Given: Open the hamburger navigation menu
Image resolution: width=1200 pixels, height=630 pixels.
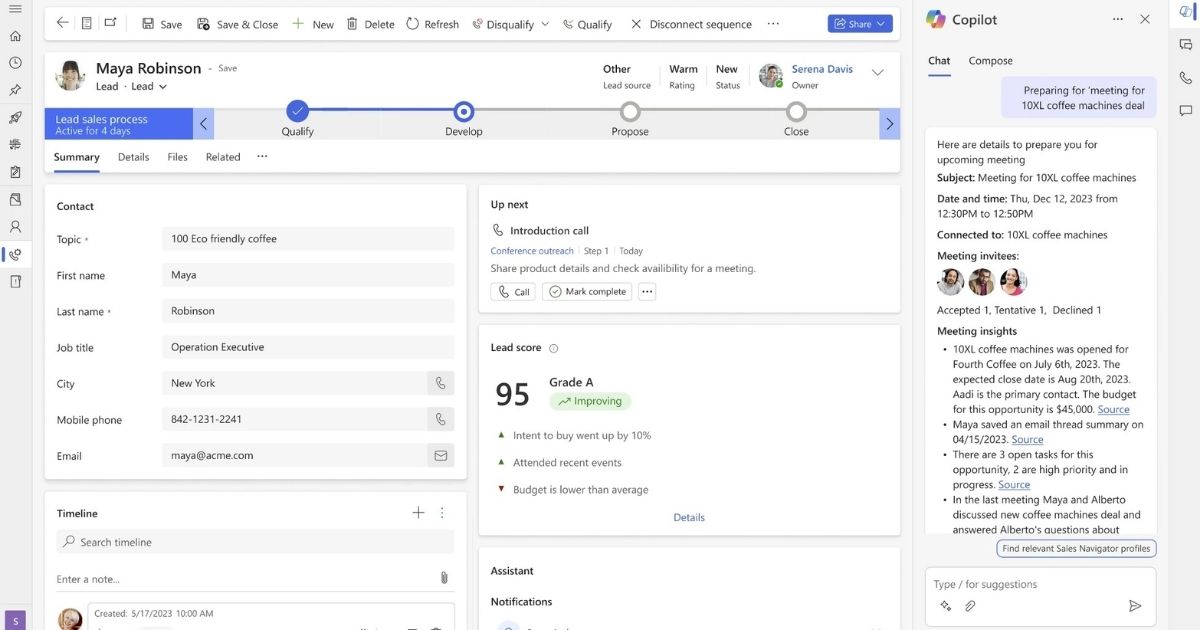Looking at the screenshot, I should [x=15, y=9].
